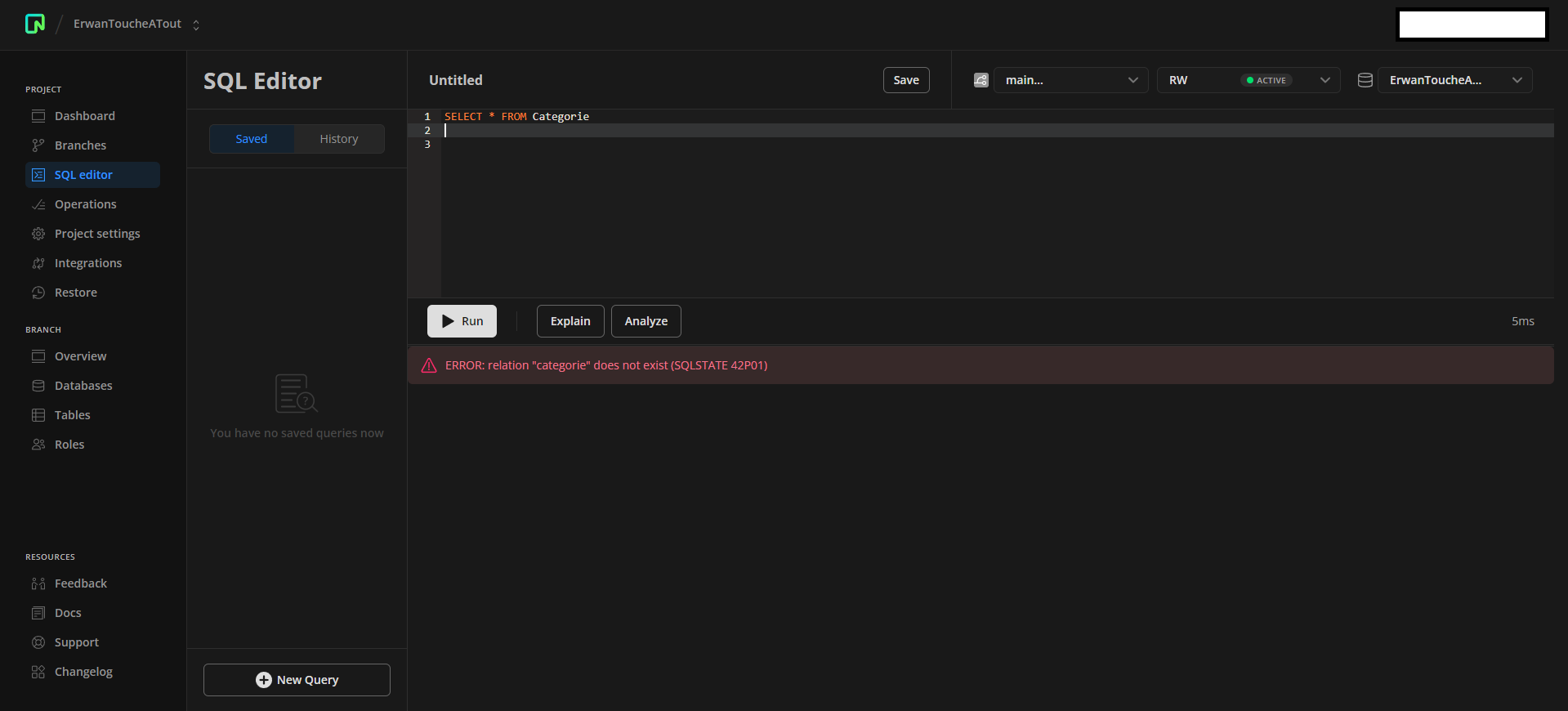This screenshot has height=711, width=1568.
Task: Expand the main branch dropdown
Action: [1071, 80]
